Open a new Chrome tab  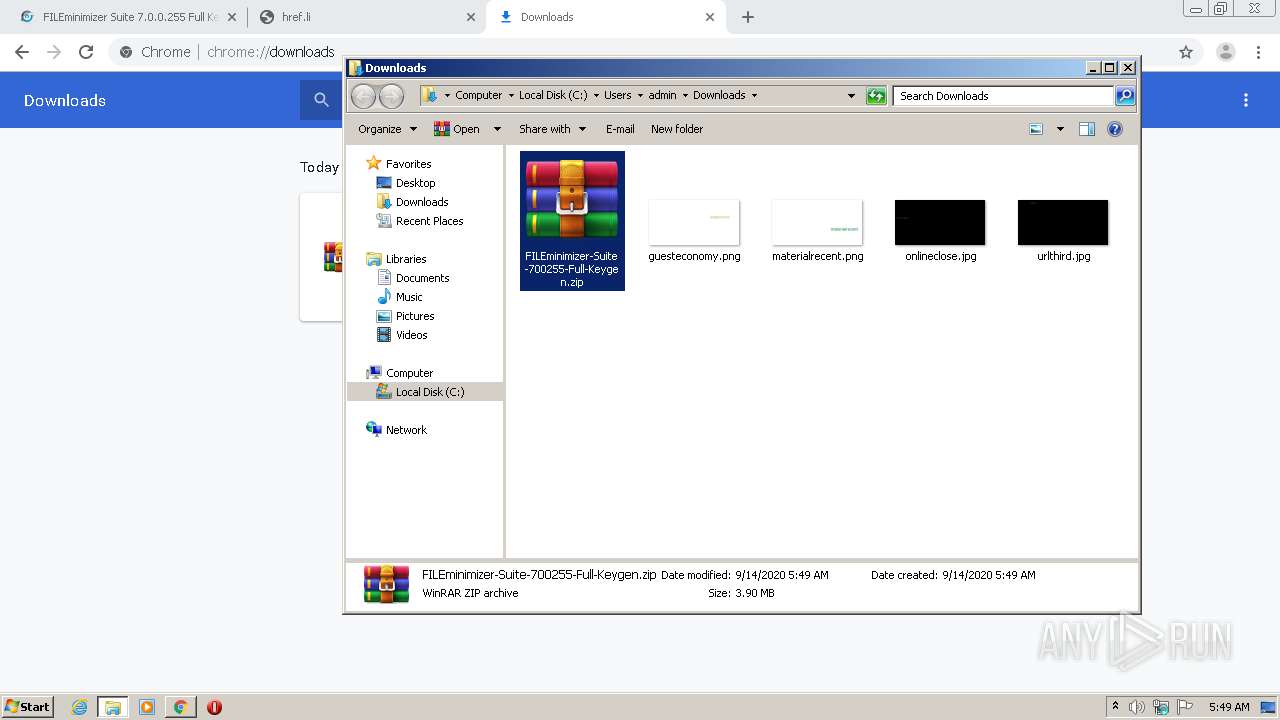[747, 17]
